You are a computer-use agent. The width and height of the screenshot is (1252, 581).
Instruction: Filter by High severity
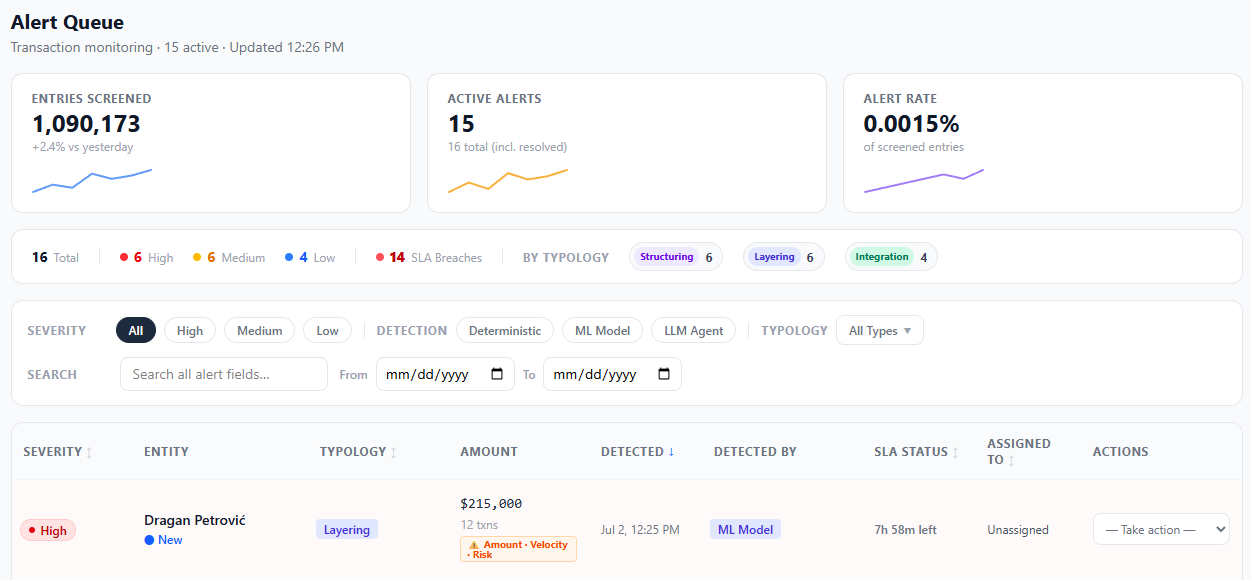(x=190, y=330)
